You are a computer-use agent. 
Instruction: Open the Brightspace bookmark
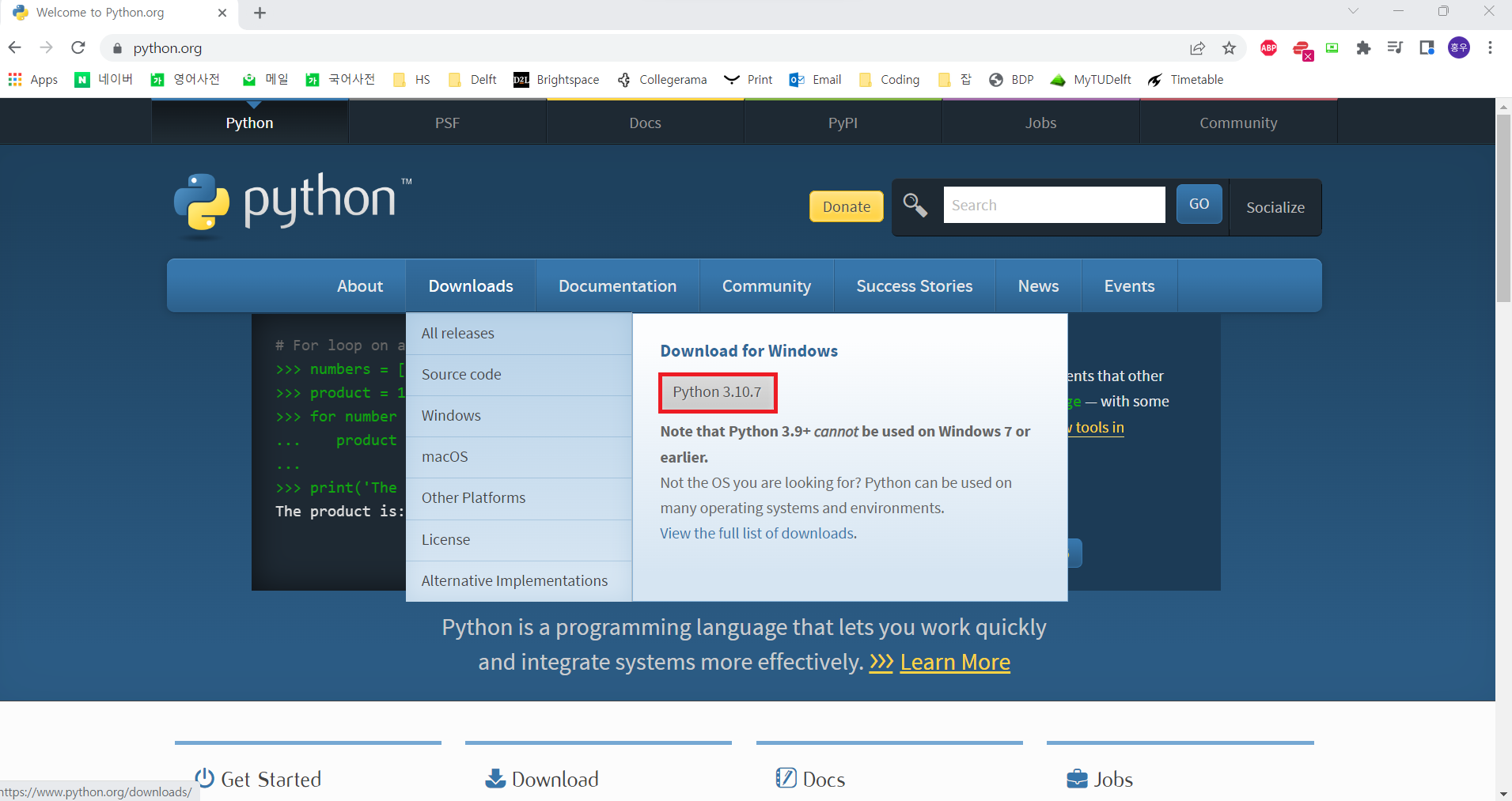tap(556, 80)
